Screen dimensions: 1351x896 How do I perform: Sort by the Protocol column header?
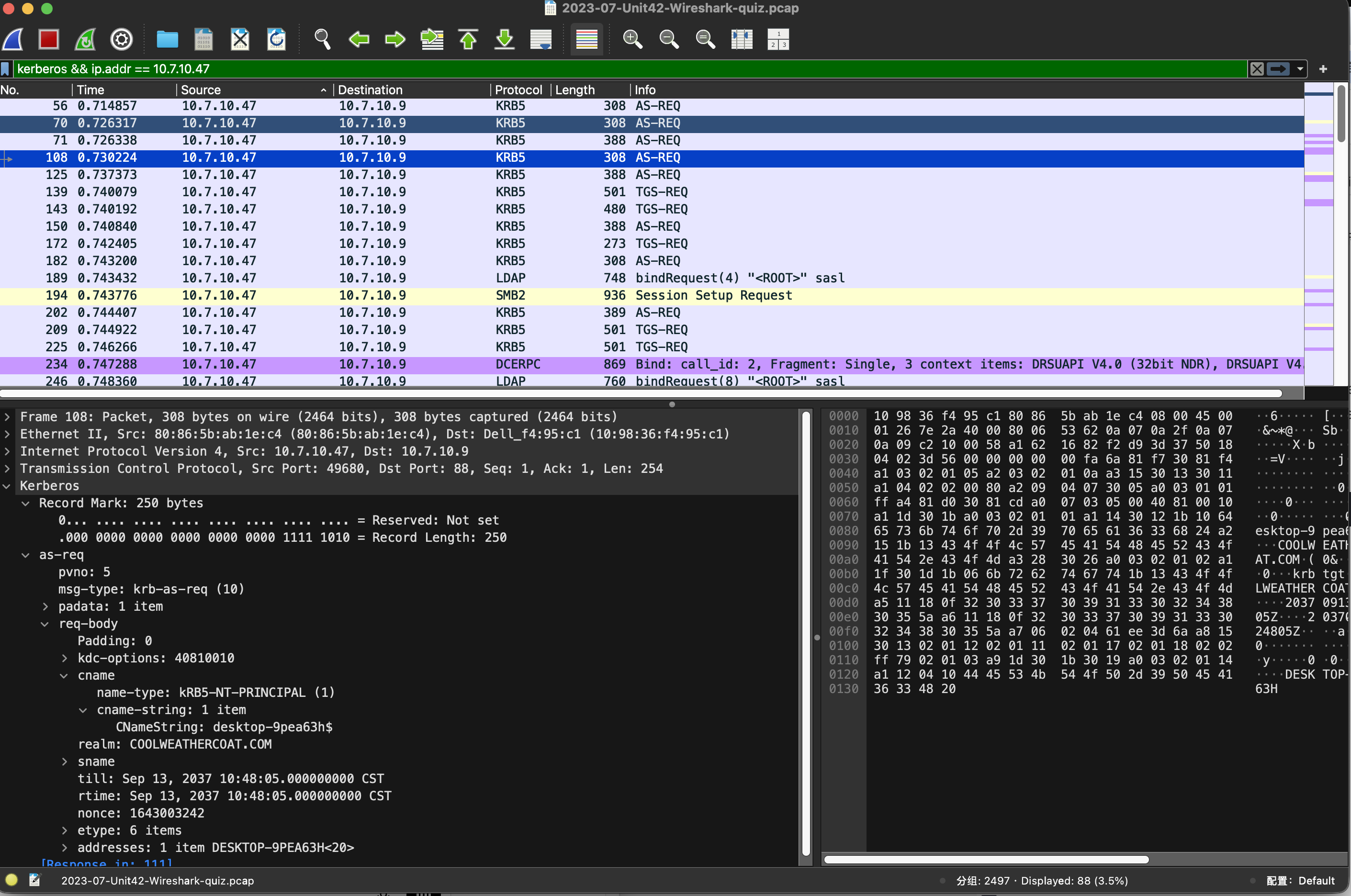pos(518,90)
